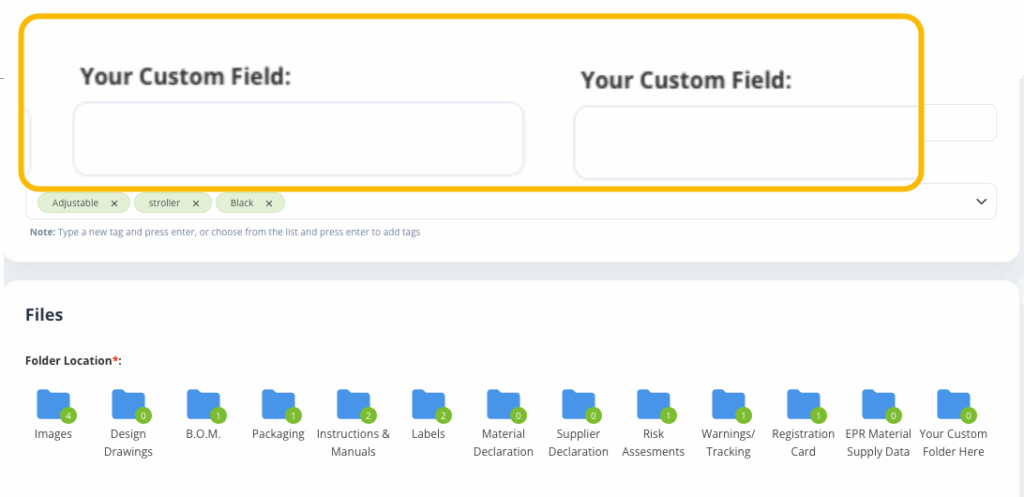Screen dimensions: 1024x497
Task: Open the Warnings/Tracking folder
Action: click(x=729, y=405)
